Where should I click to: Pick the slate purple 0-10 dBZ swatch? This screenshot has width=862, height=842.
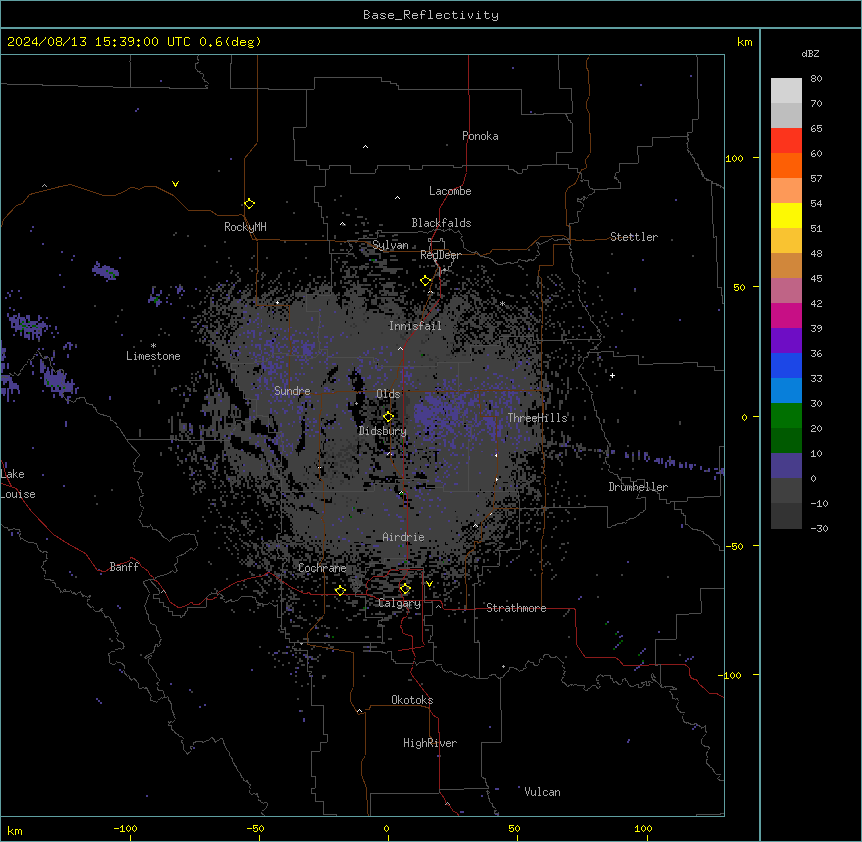pyautogui.click(x=786, y=466)
